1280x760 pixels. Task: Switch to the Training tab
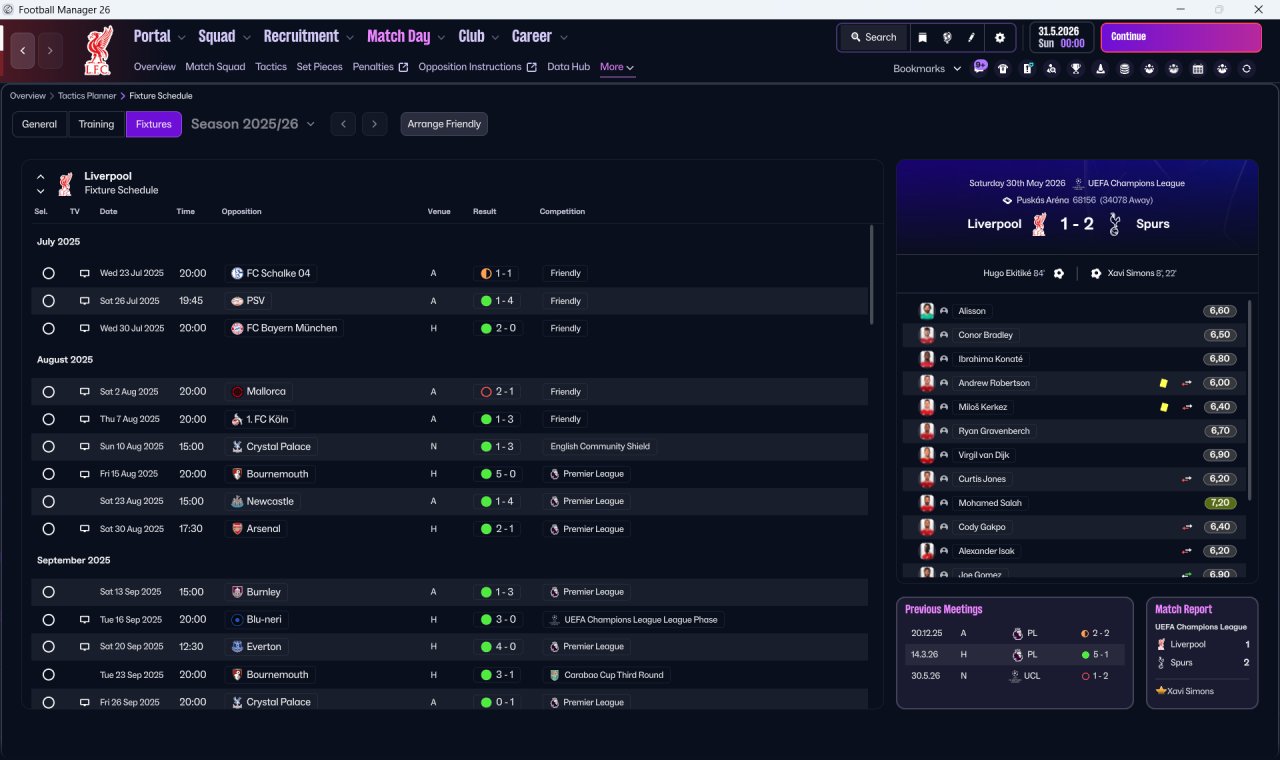pos(96,124)
